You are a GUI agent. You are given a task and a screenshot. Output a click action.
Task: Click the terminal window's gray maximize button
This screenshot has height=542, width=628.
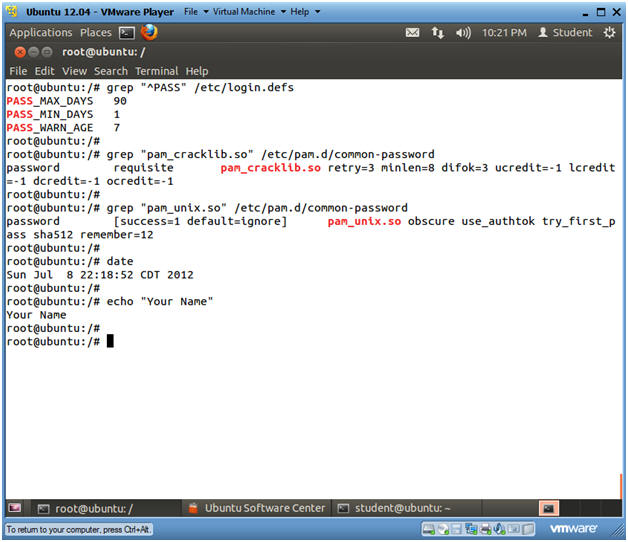click(x=47, y=52)
